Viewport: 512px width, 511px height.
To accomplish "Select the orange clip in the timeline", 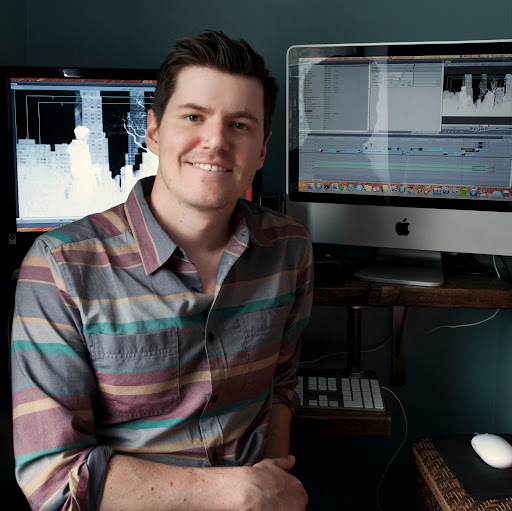I will [x=469, y=150].
